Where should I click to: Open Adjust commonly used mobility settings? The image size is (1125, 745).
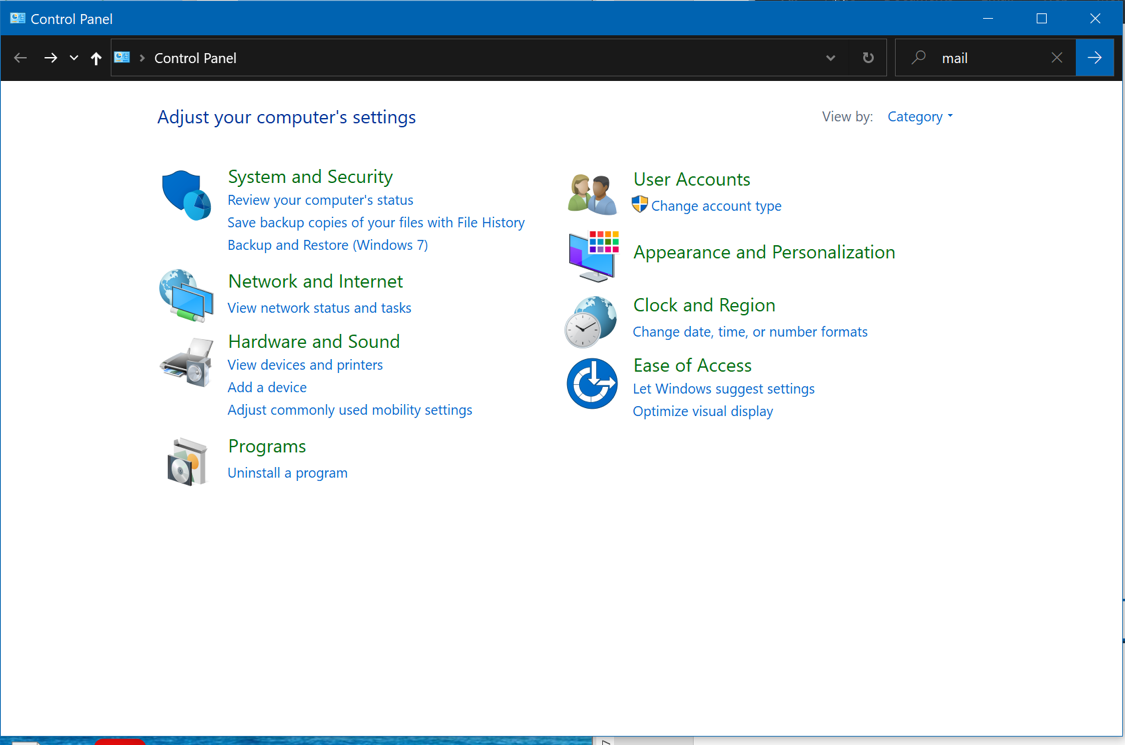pos(349,410)
